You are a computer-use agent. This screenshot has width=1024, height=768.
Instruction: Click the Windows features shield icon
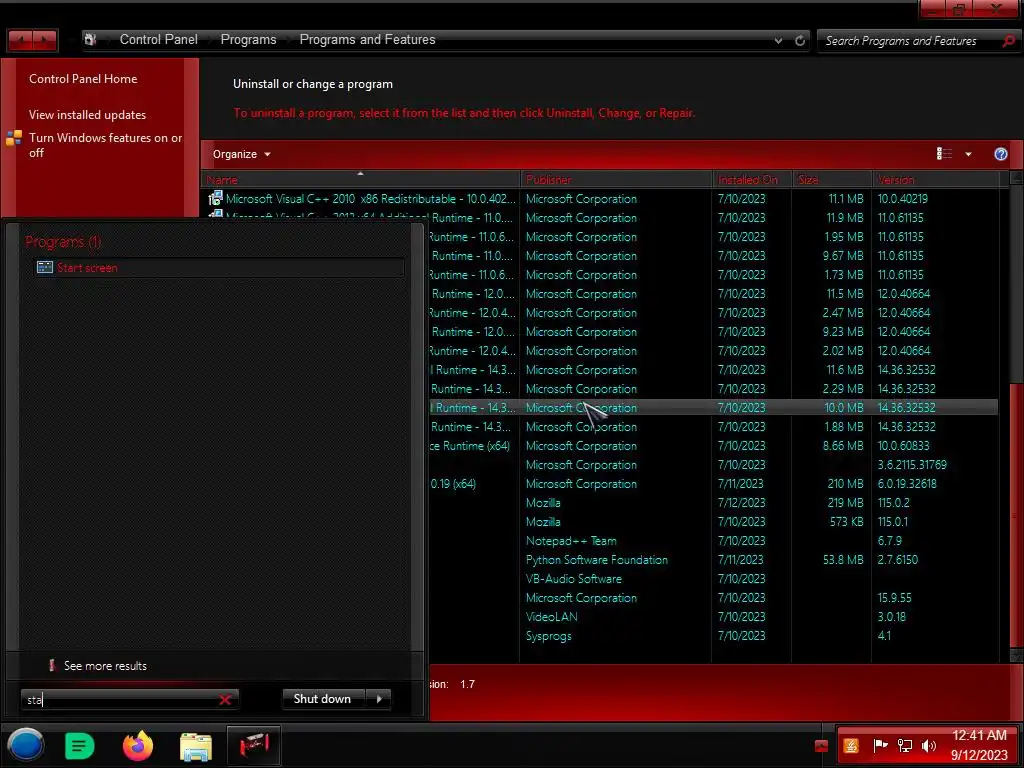coord(14,138)
